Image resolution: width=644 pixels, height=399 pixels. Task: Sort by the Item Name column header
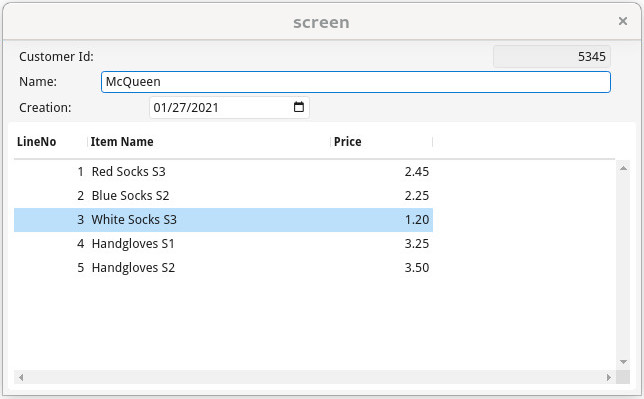(x=209, y=142)
